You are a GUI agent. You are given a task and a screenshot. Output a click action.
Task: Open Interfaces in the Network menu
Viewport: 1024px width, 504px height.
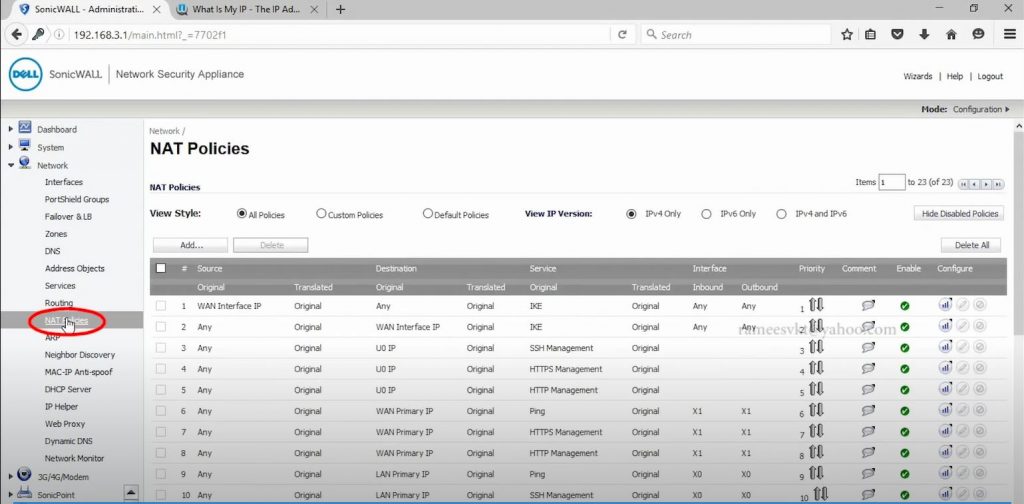click(64, 182)
